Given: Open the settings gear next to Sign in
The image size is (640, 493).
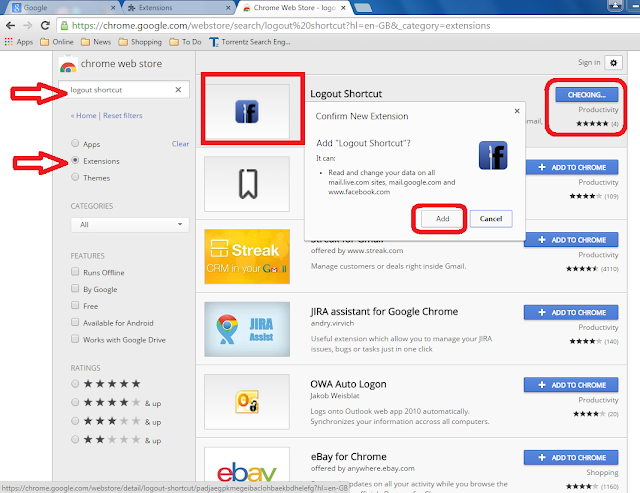Looking at the screenshot, I should [613, 63].
